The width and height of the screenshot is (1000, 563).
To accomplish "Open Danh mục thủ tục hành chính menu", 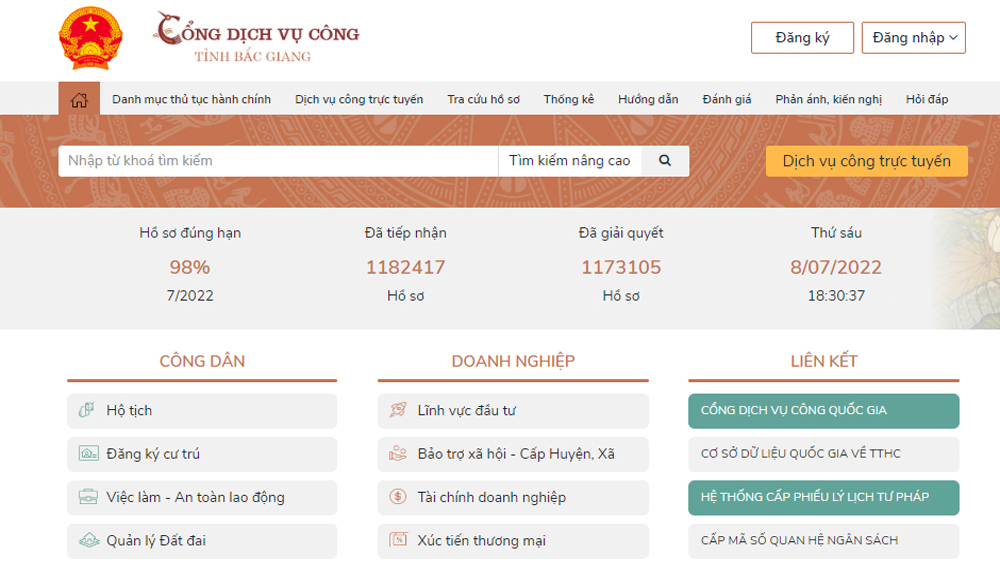I will 191,99.
